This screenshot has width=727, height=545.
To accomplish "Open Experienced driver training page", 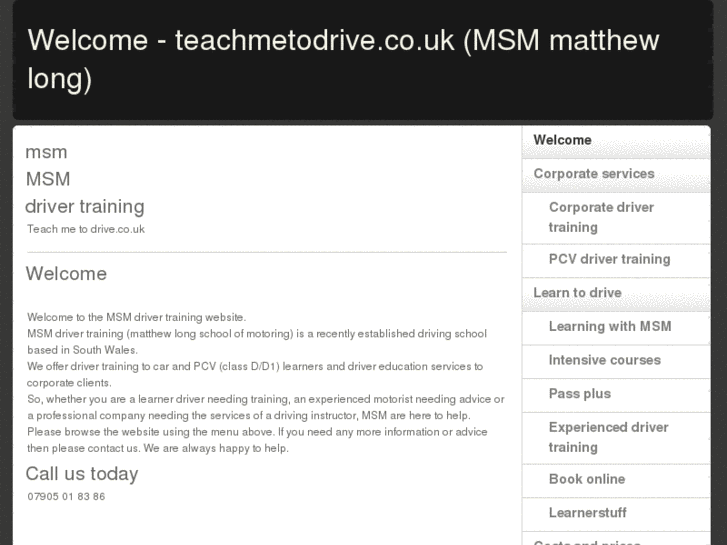I will [608, 437].
